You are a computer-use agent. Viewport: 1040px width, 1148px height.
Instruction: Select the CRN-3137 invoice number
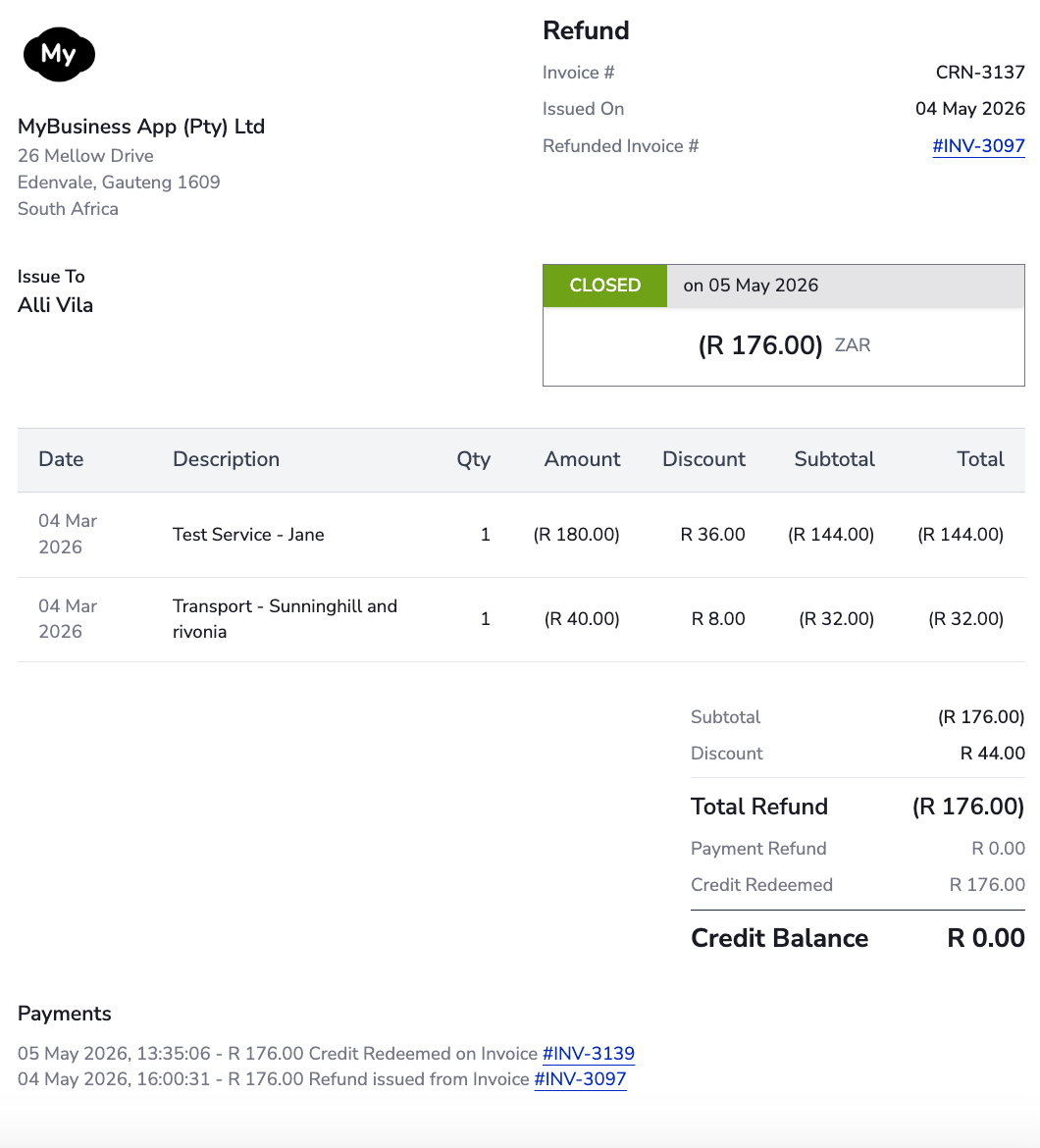pos(980,73)
